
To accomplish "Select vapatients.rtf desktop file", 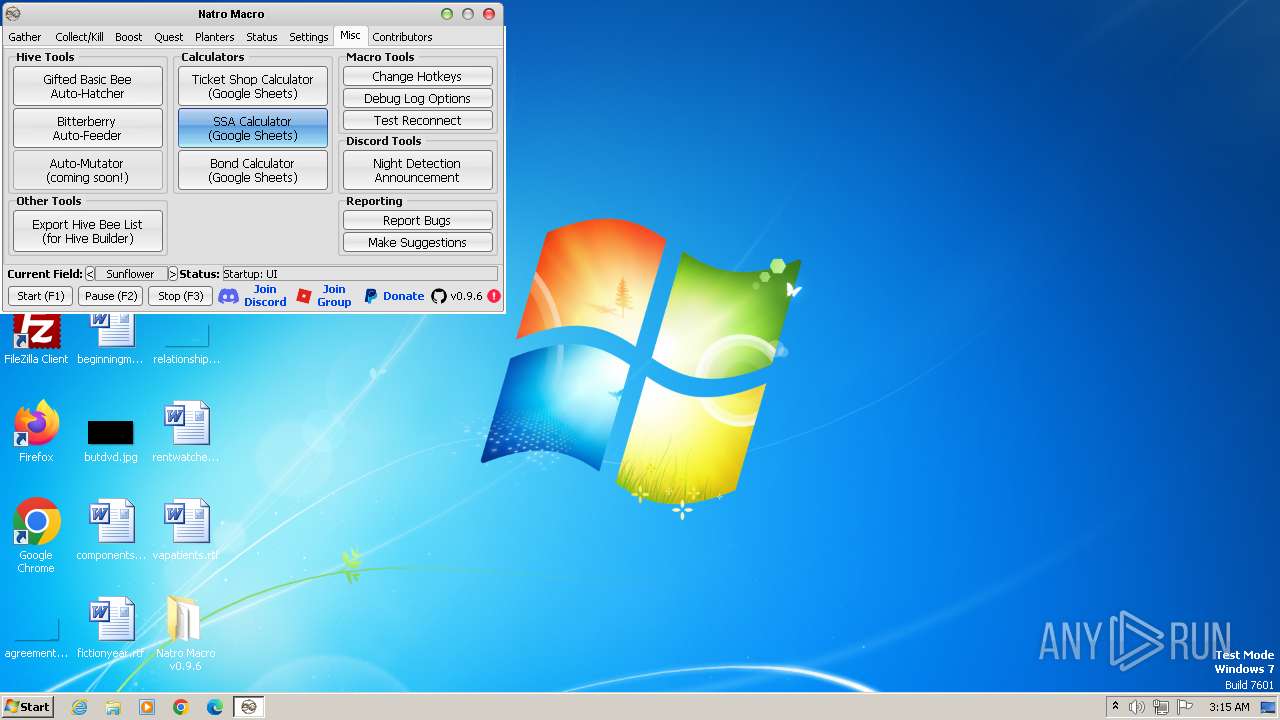I will pos(186,530).
